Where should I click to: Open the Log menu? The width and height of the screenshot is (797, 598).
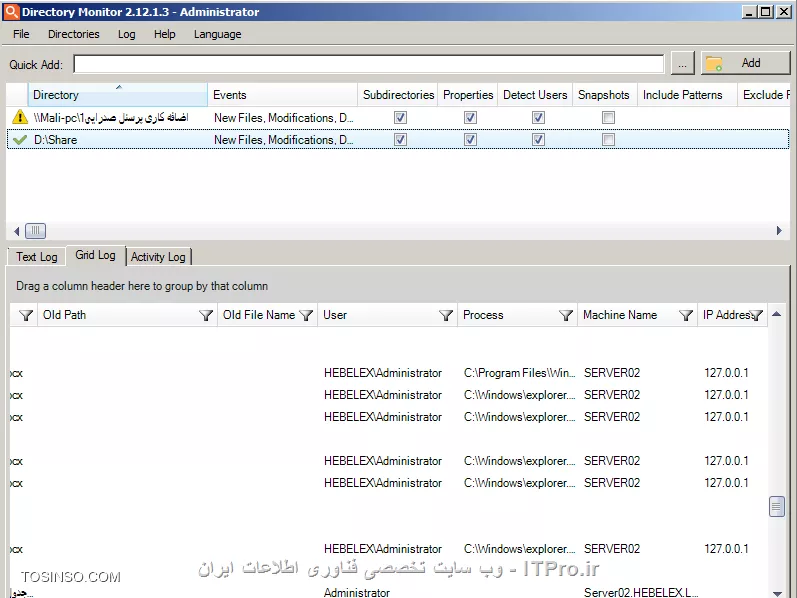pos(127,34)
